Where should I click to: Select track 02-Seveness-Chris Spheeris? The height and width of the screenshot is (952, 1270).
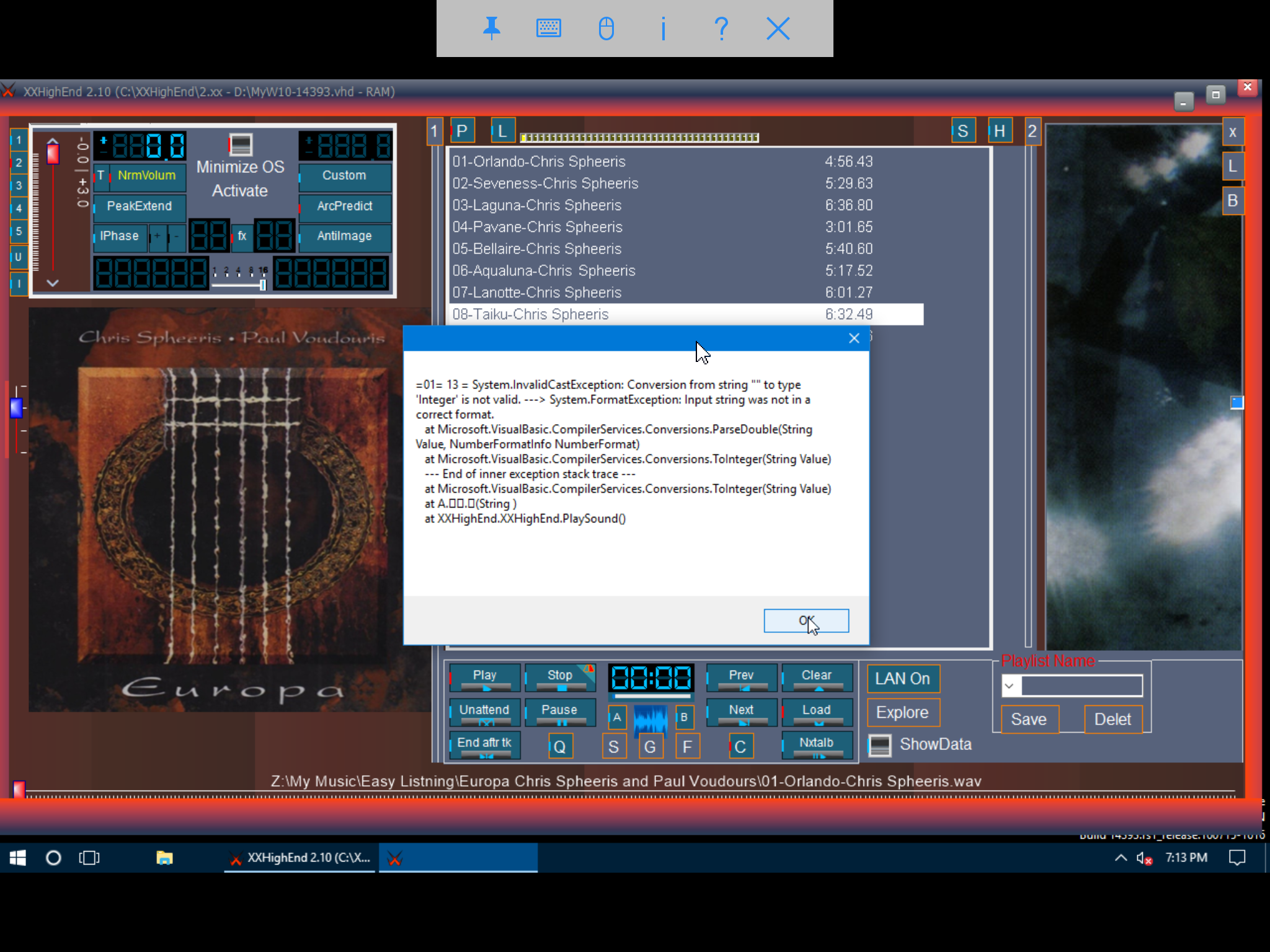[686, 183]
